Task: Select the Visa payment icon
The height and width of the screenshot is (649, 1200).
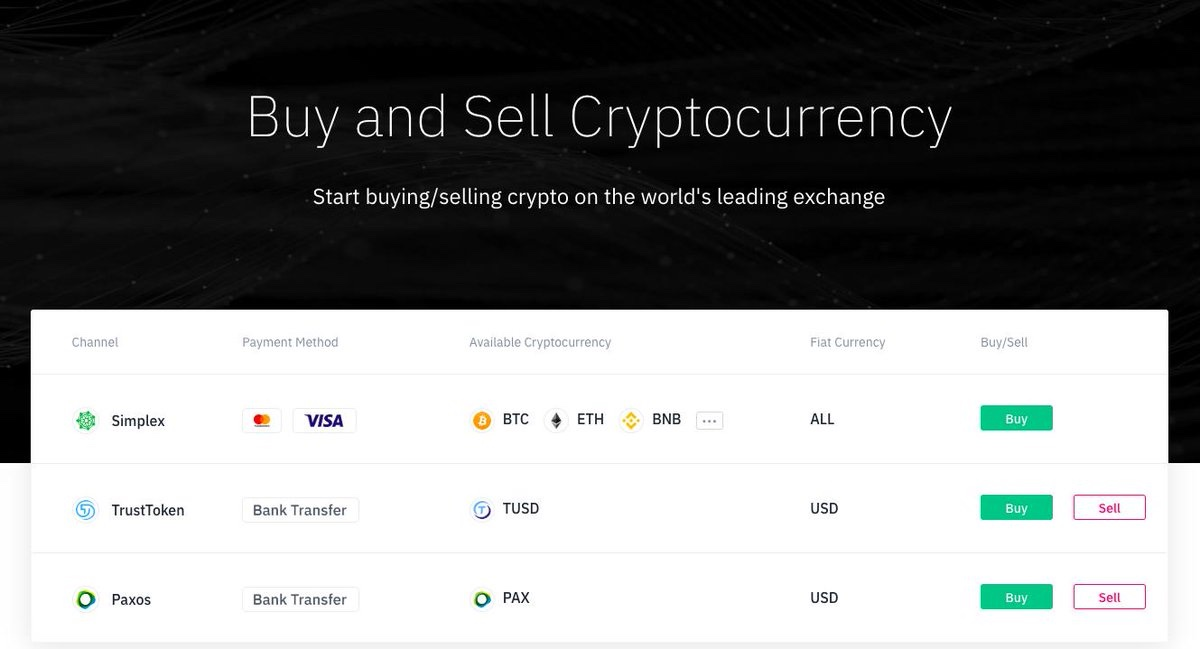Action: (x=324, y=420)
